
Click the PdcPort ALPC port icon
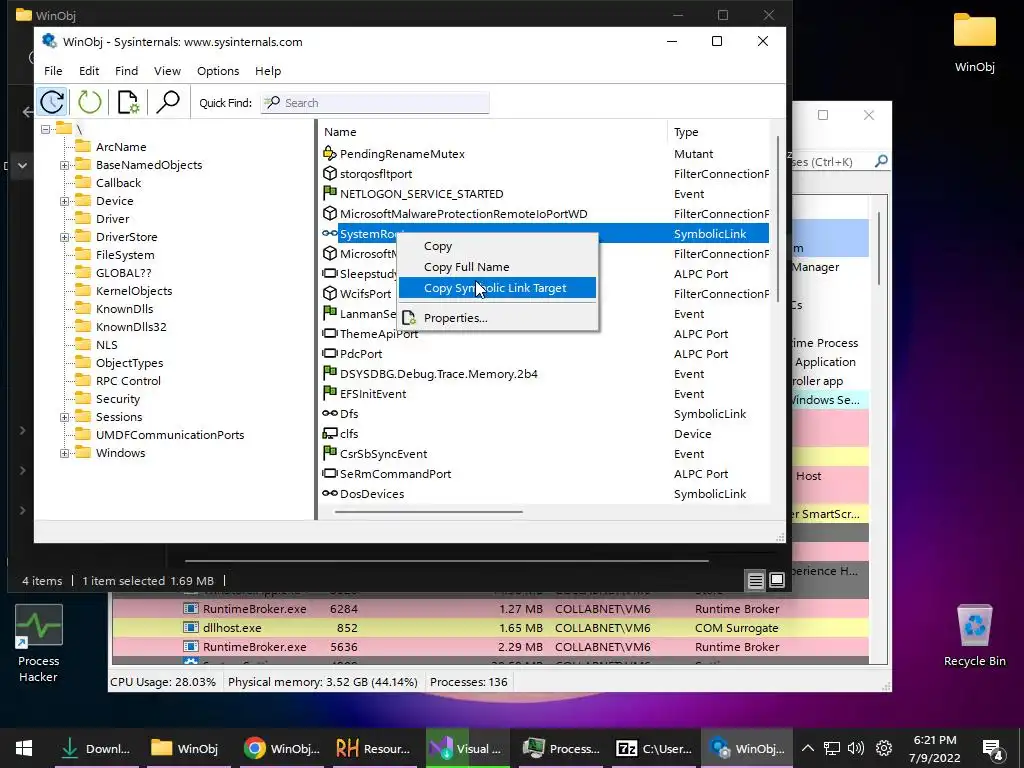tap(330, 353)
